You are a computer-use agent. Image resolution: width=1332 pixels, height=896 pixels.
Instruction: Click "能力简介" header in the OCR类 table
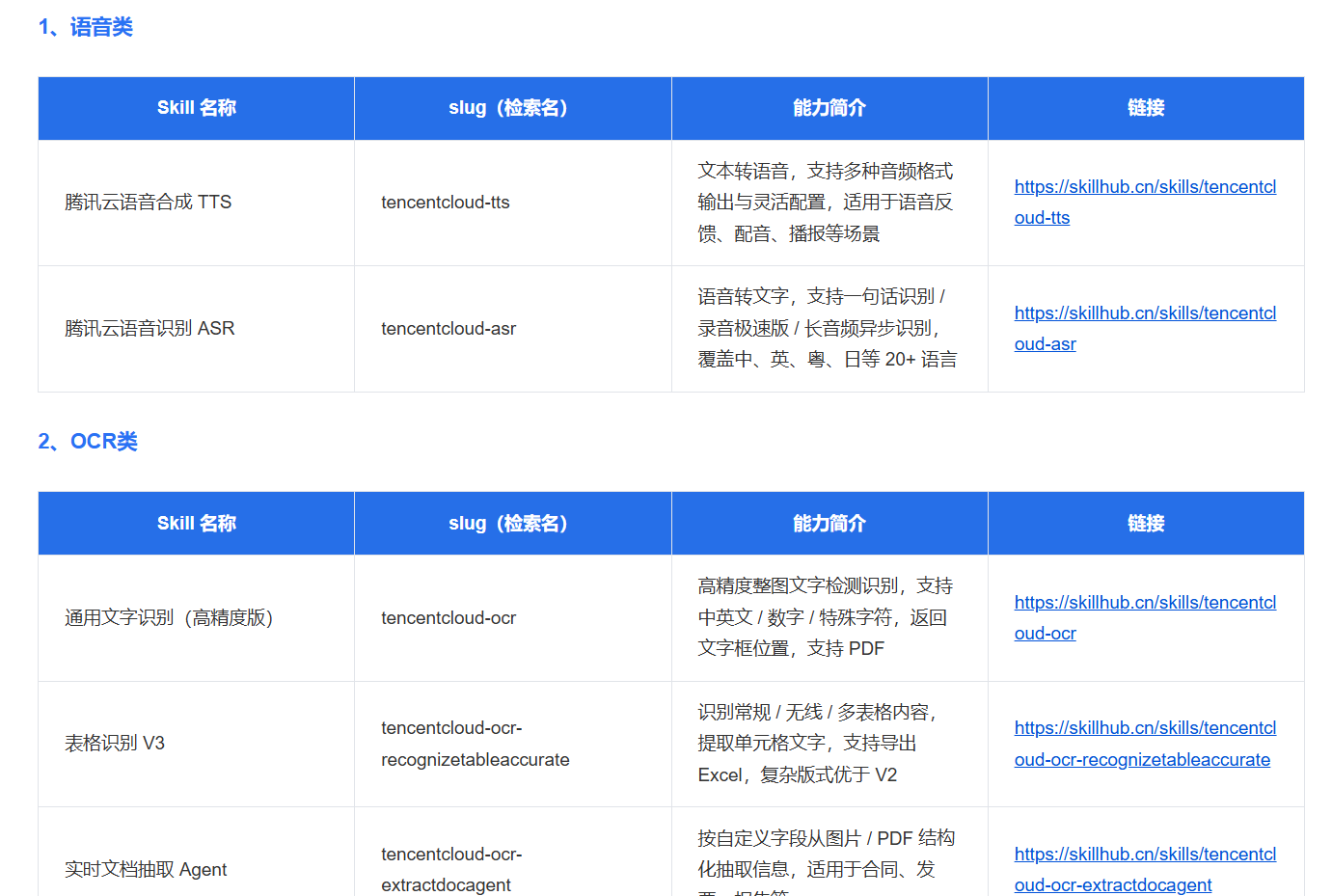pos(829,524)
